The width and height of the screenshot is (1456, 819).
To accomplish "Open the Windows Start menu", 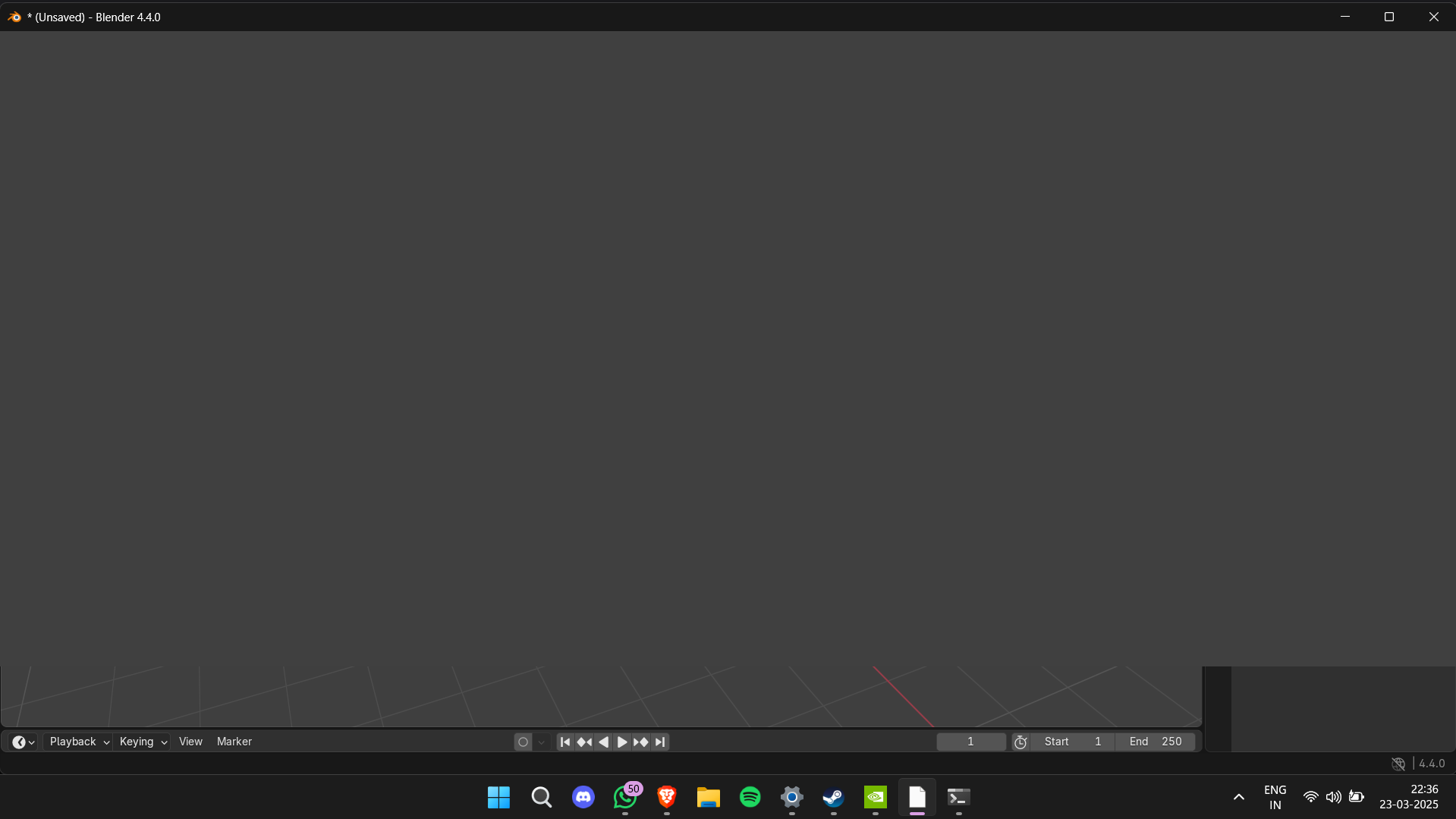I will 498,797.
